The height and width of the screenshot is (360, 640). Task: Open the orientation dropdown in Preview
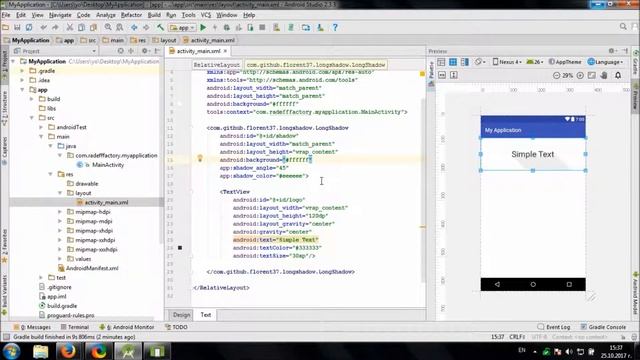pos(480,62)
